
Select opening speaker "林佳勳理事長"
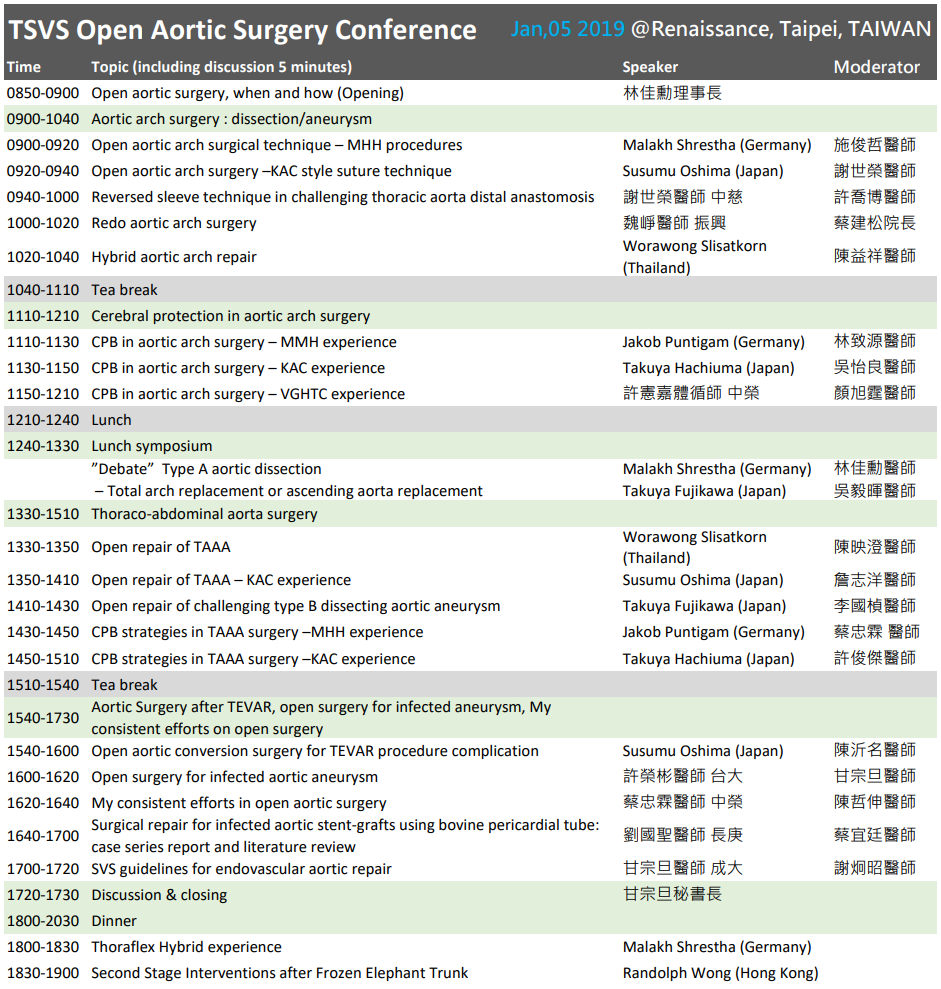(672, 93)
